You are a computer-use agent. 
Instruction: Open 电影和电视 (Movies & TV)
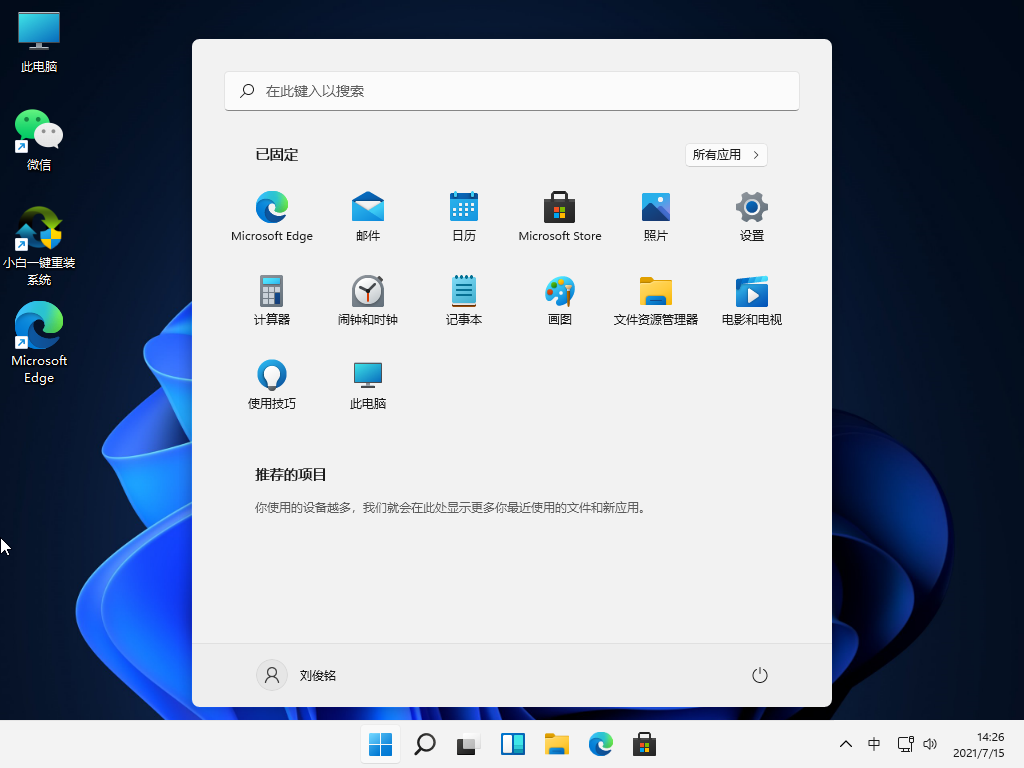[751, 299]
